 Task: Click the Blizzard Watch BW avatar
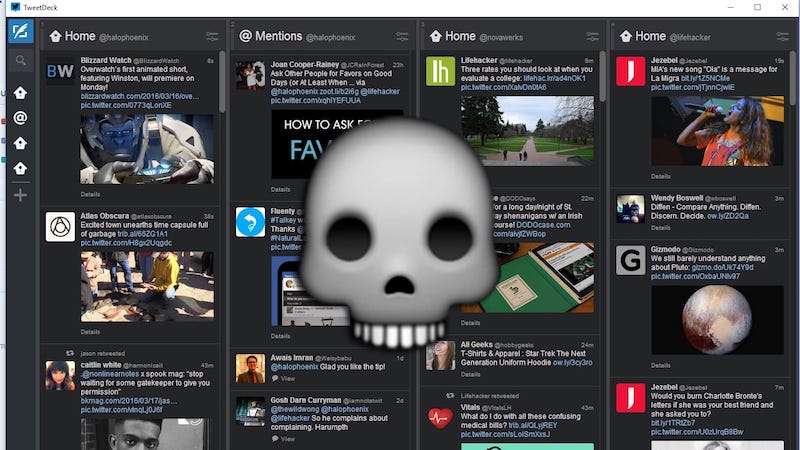pyautogui.click(x=60, y=71)
